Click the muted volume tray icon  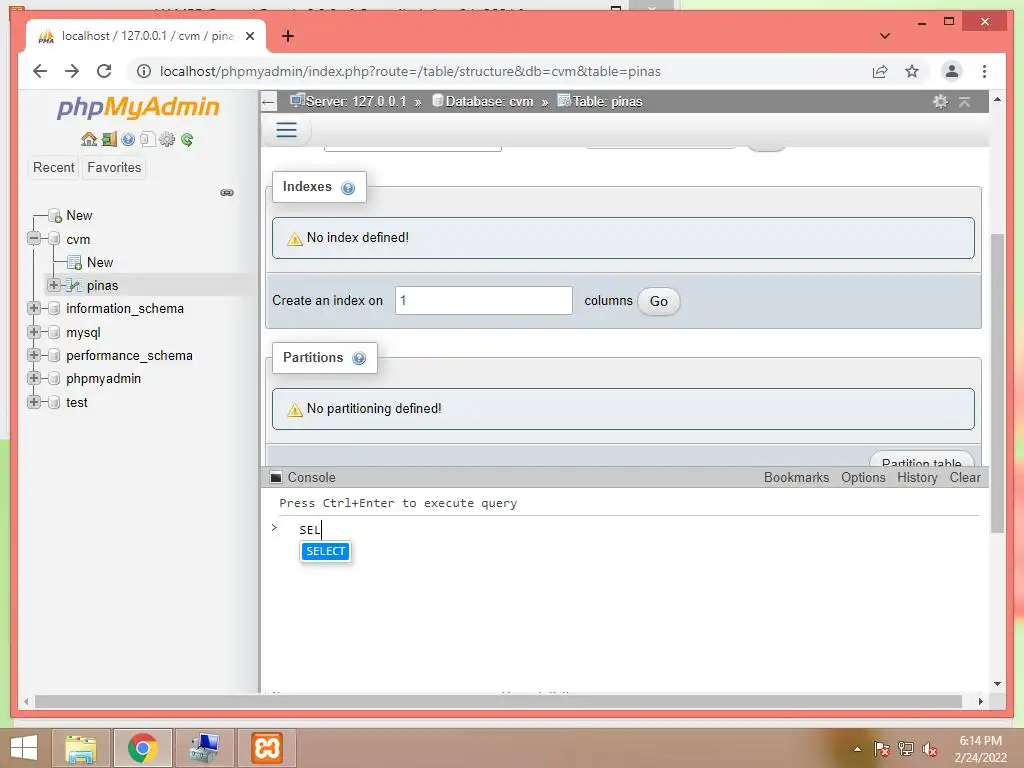[x=929, y=749]
